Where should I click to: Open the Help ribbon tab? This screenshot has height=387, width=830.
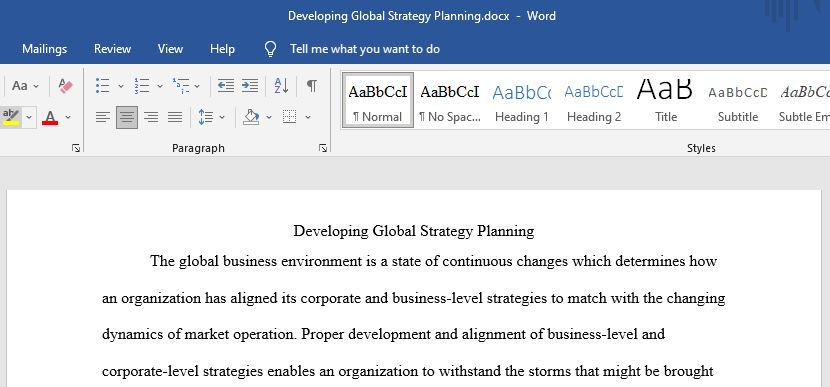pyautogui.click(x=222, y=49)
